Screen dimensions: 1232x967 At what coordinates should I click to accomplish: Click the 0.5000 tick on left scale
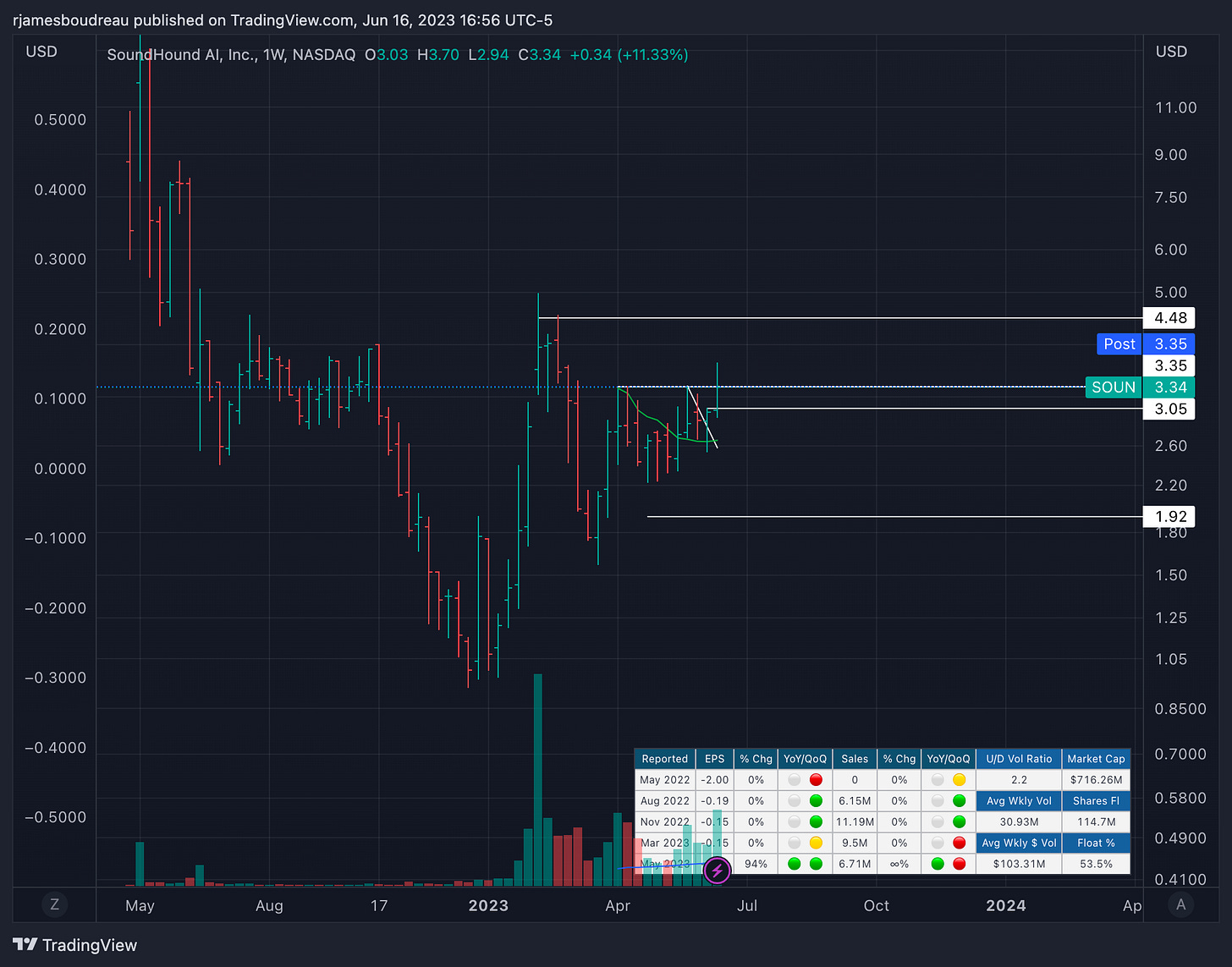pyautogui.click(x=60, y=120)
